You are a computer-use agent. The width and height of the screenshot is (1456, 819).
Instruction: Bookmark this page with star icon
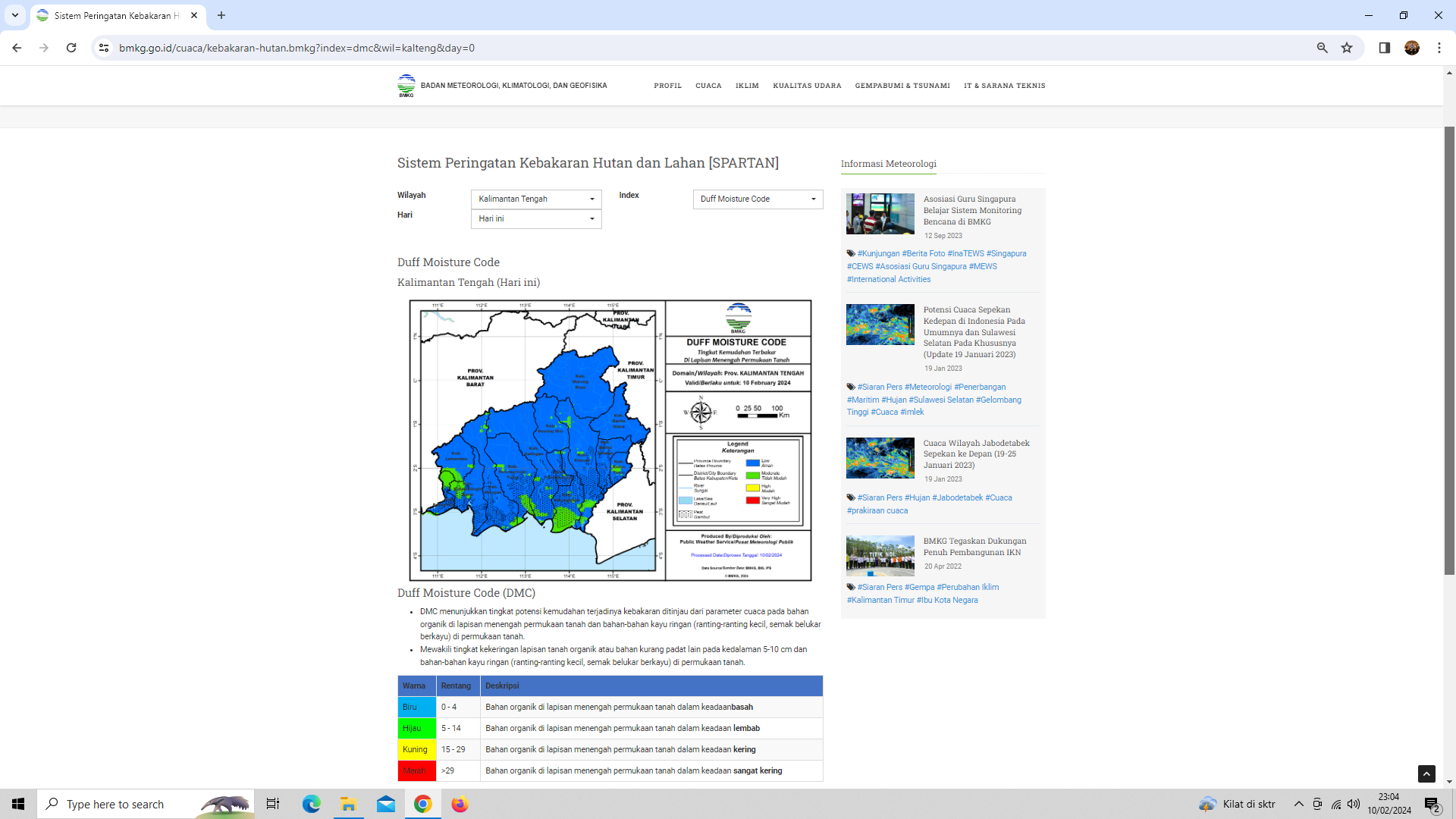pos(1347,48)
